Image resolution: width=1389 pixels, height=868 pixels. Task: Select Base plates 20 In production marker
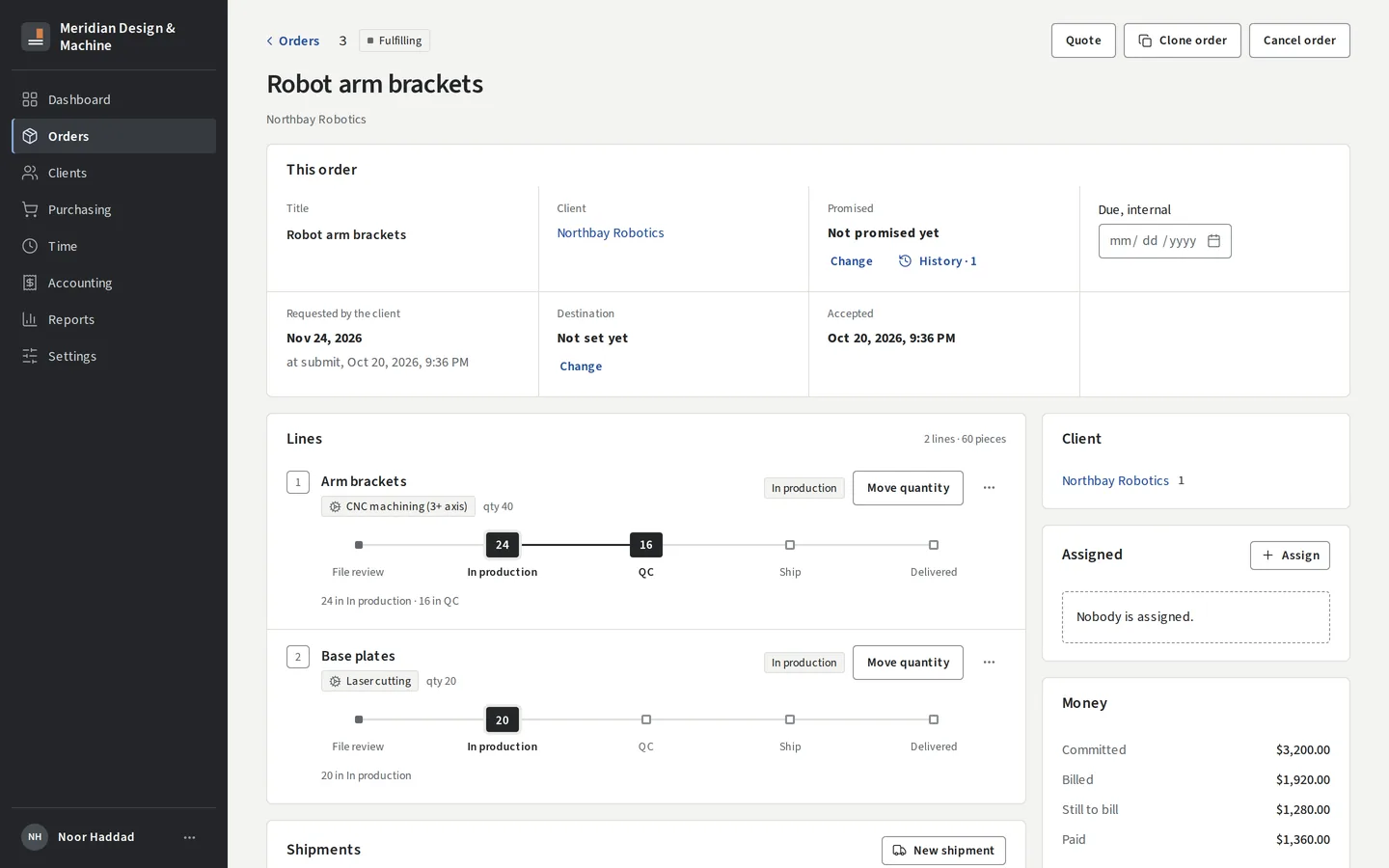503,719
